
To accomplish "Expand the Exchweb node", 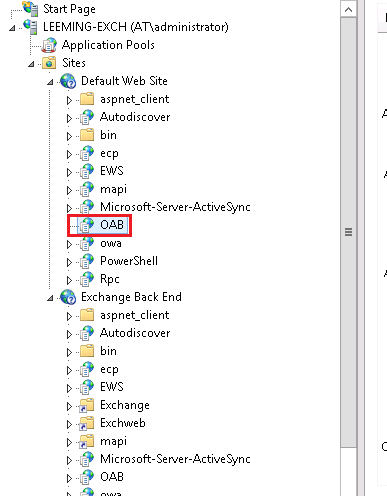I will [x=69, y=424].
